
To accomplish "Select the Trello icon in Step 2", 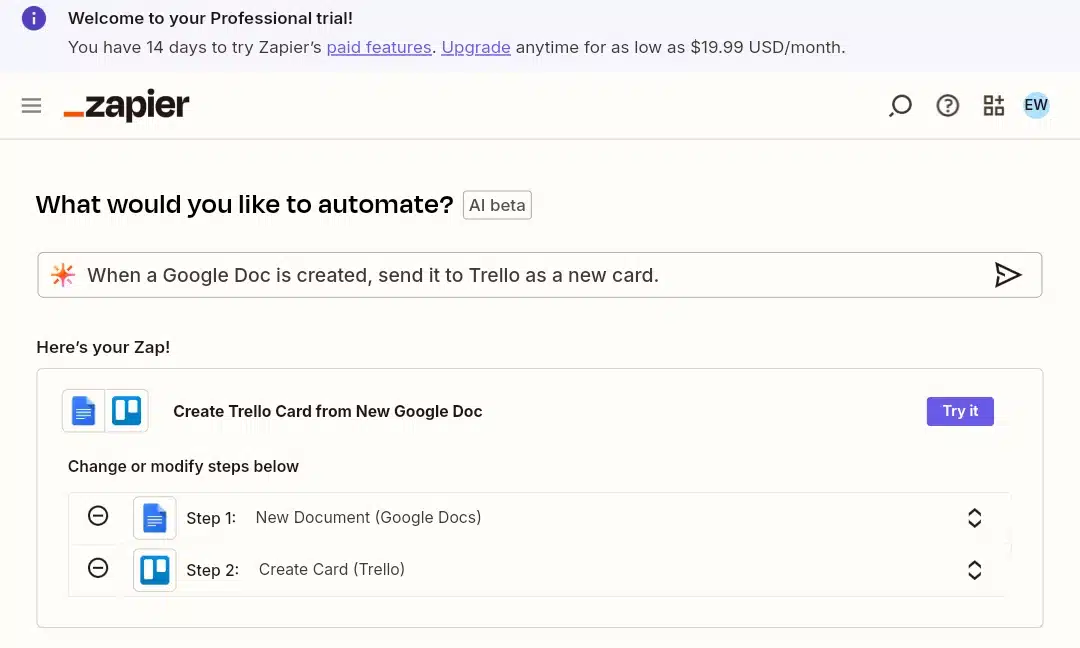I will [154, 570].
